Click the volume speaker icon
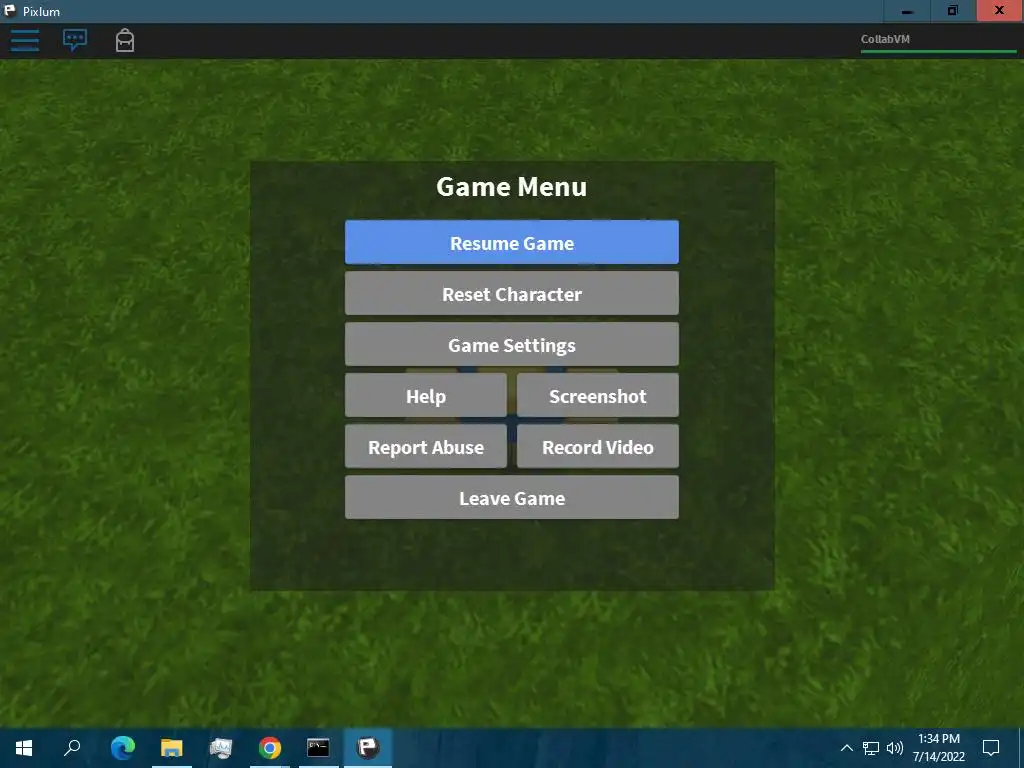Viewport: 1024px width, 768px height. point(895,748)
